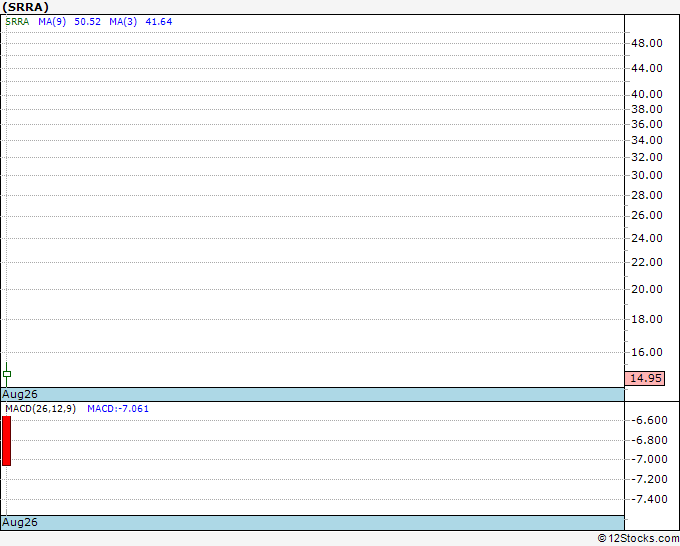The width and height of the screenshot is (680, 546).
Task: Click the 38.00 price axis label
Action: (647, 109)
